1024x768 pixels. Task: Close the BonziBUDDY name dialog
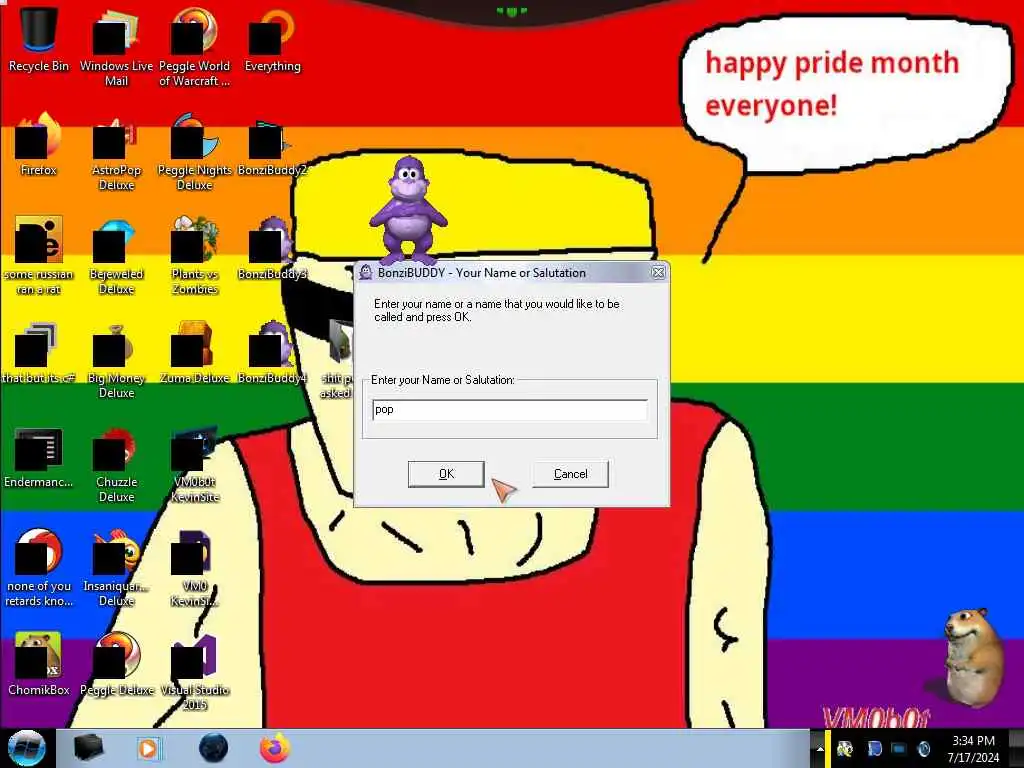click(658, 272)
